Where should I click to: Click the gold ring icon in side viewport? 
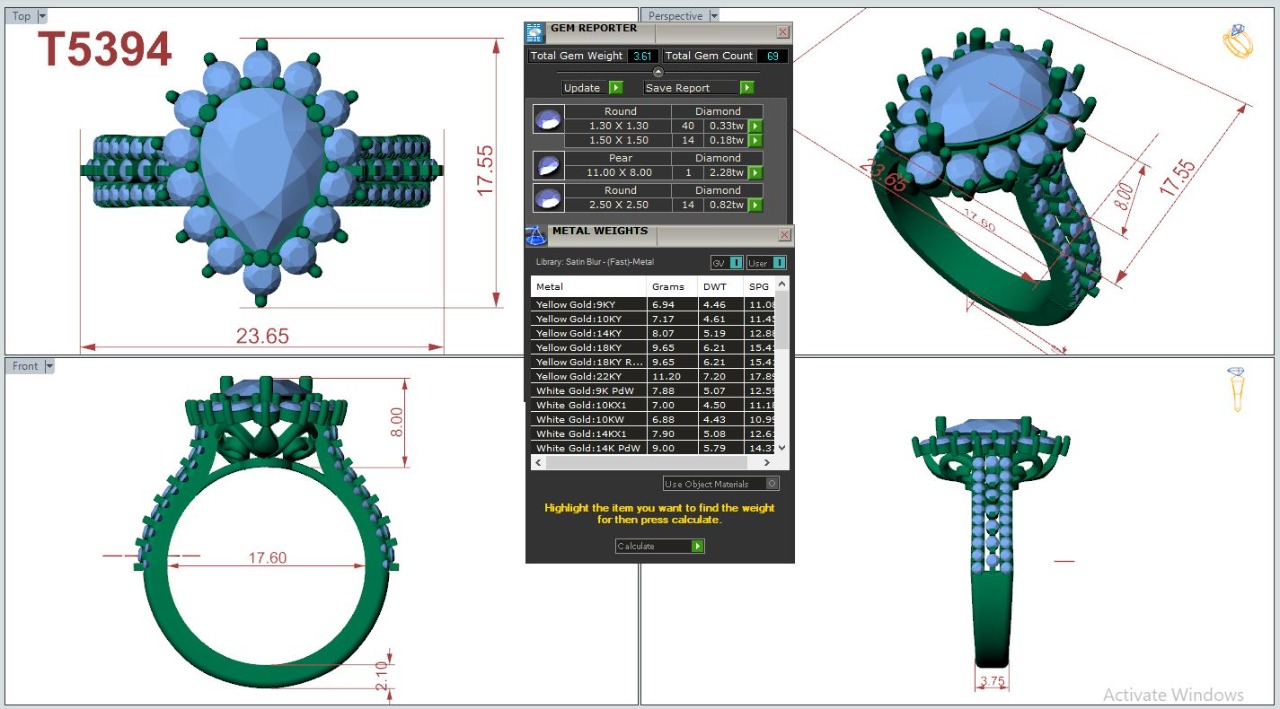[x=1237, y=388]
